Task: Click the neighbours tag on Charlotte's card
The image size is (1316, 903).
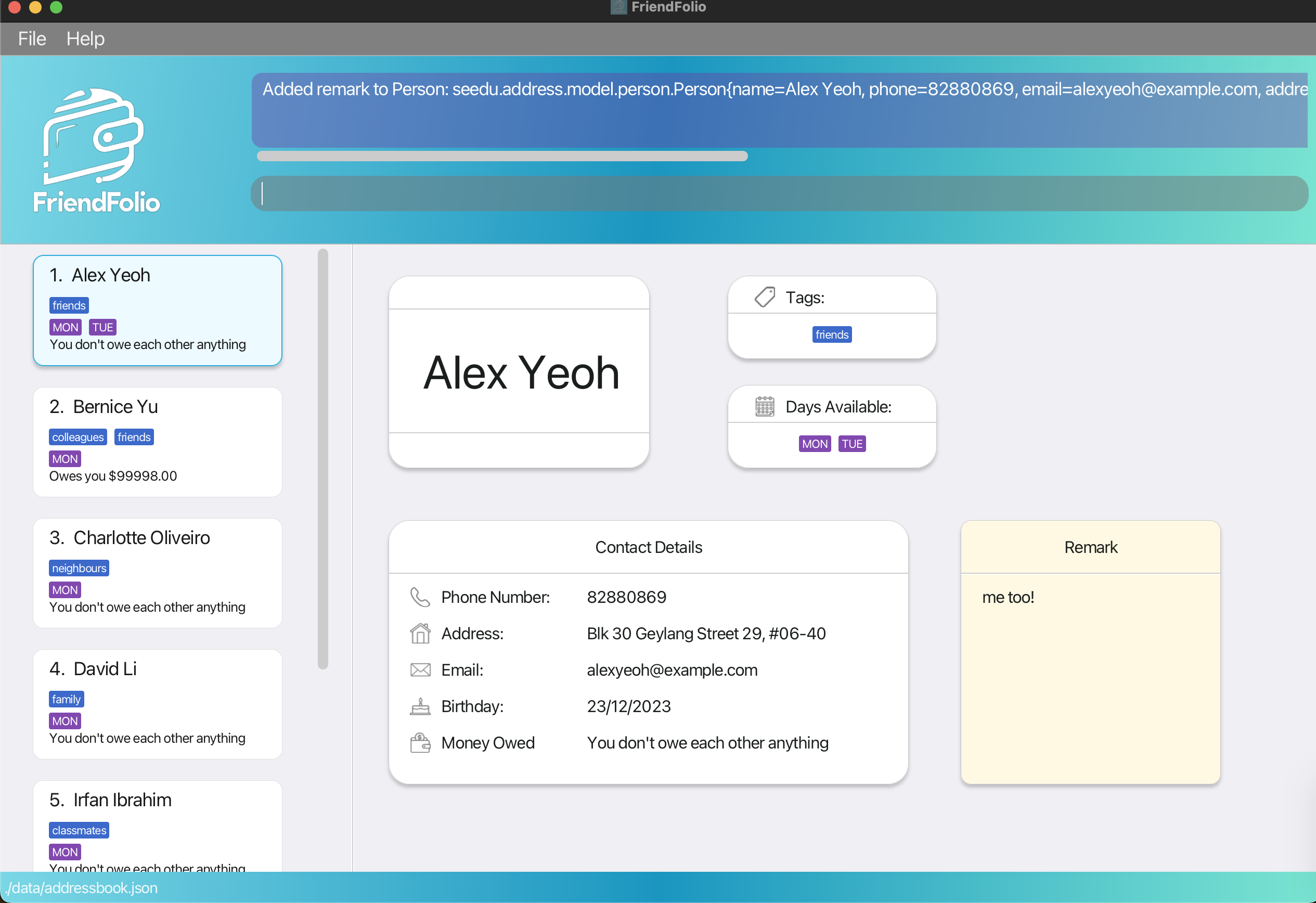Action: pos(79,569)
